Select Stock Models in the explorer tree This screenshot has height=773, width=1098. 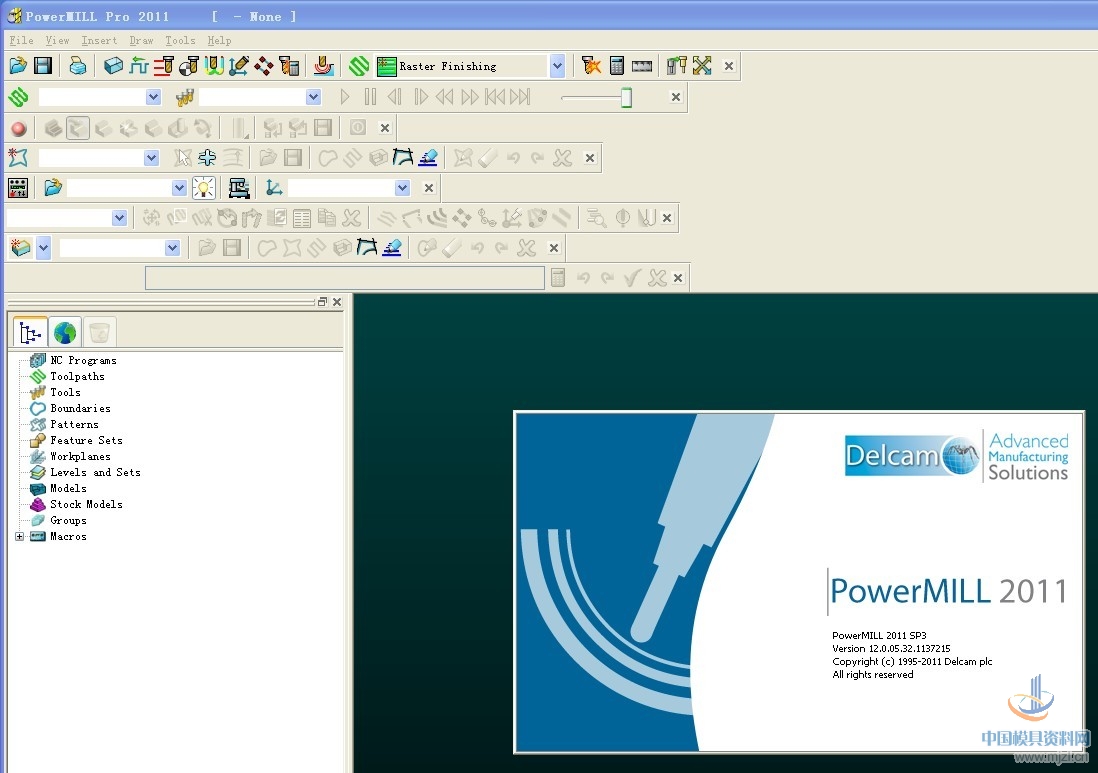86,504
